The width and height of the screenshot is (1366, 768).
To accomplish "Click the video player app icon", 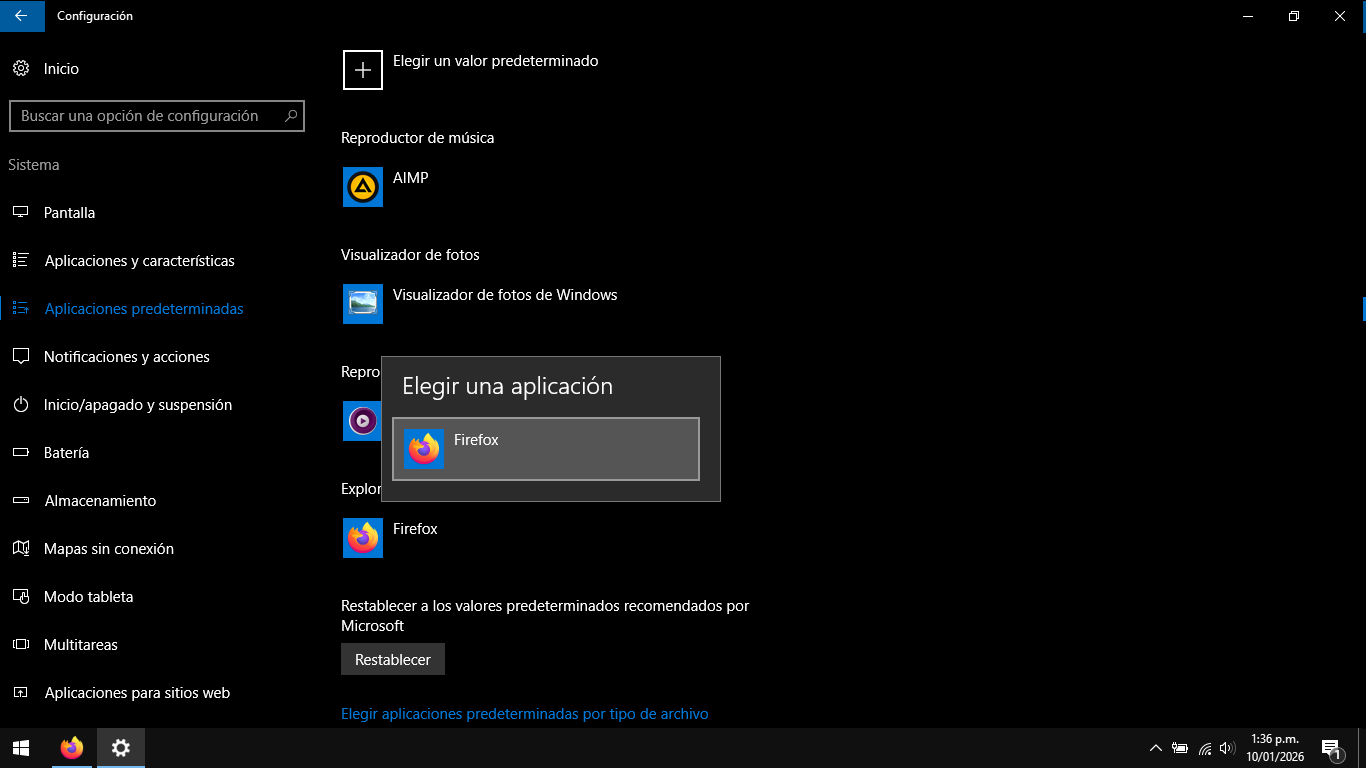I will click(x=361, y=421).
